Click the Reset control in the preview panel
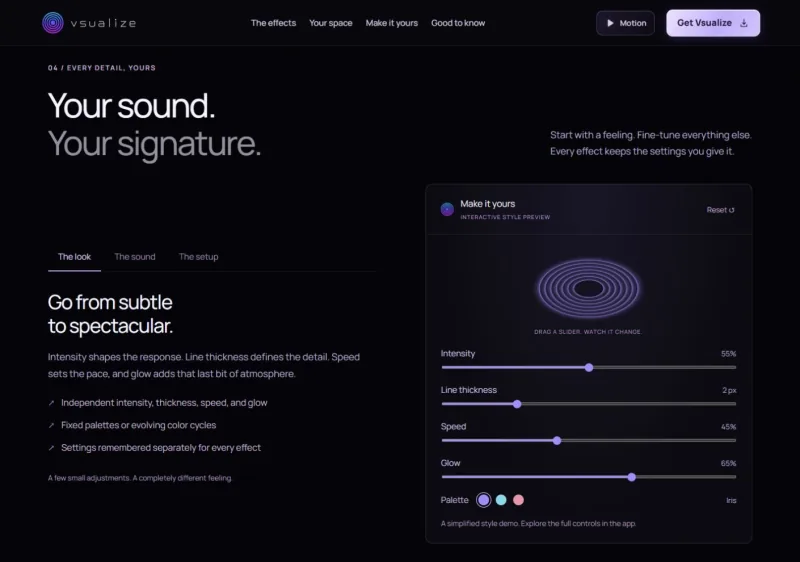The width and height of the screenshot is (800, 562). pyautogui.click(x=720, y=210)
